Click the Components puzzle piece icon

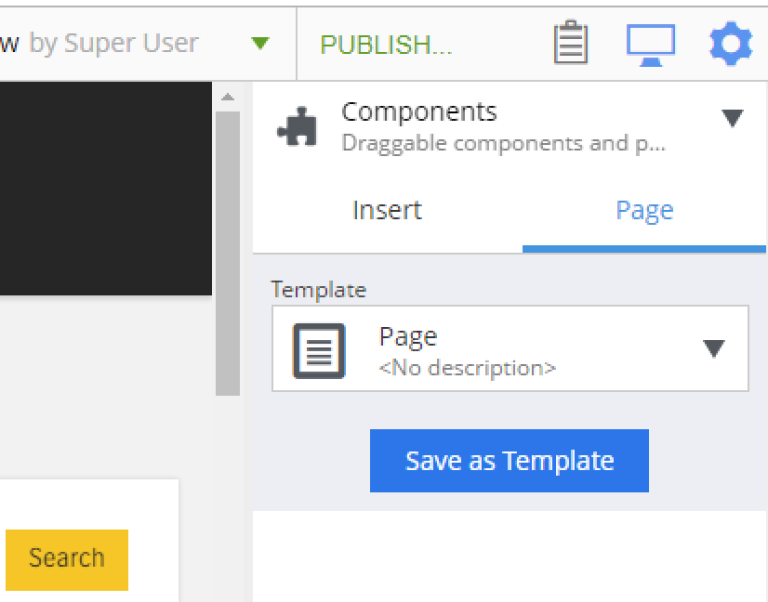[297, 127]
